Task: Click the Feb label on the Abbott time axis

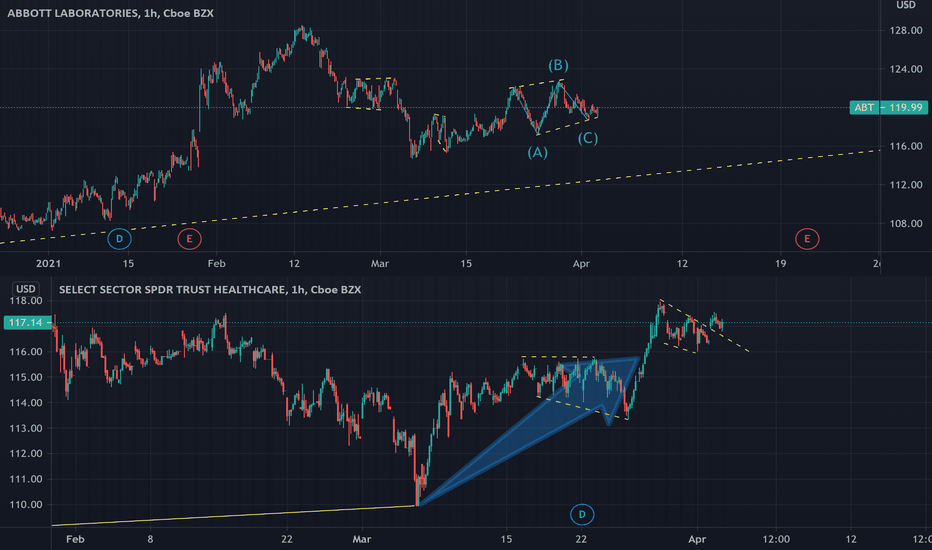Action: tap(216, 263)
